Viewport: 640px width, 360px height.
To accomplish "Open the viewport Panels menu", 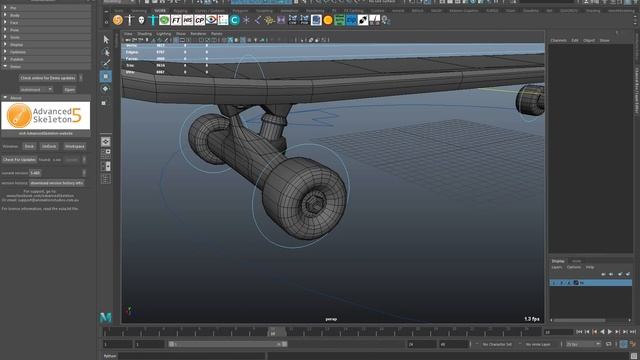I will (x=216, y=34).
